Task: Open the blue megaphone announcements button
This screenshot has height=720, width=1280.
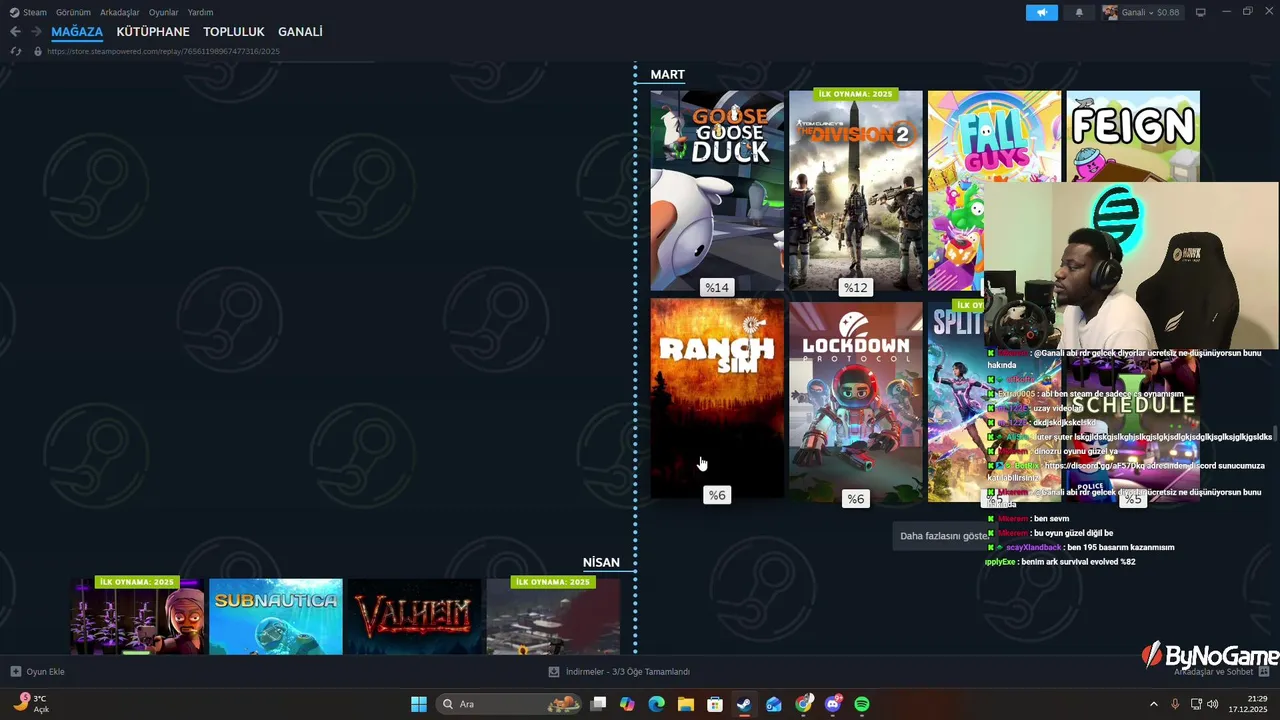Action: [1041, 12]
